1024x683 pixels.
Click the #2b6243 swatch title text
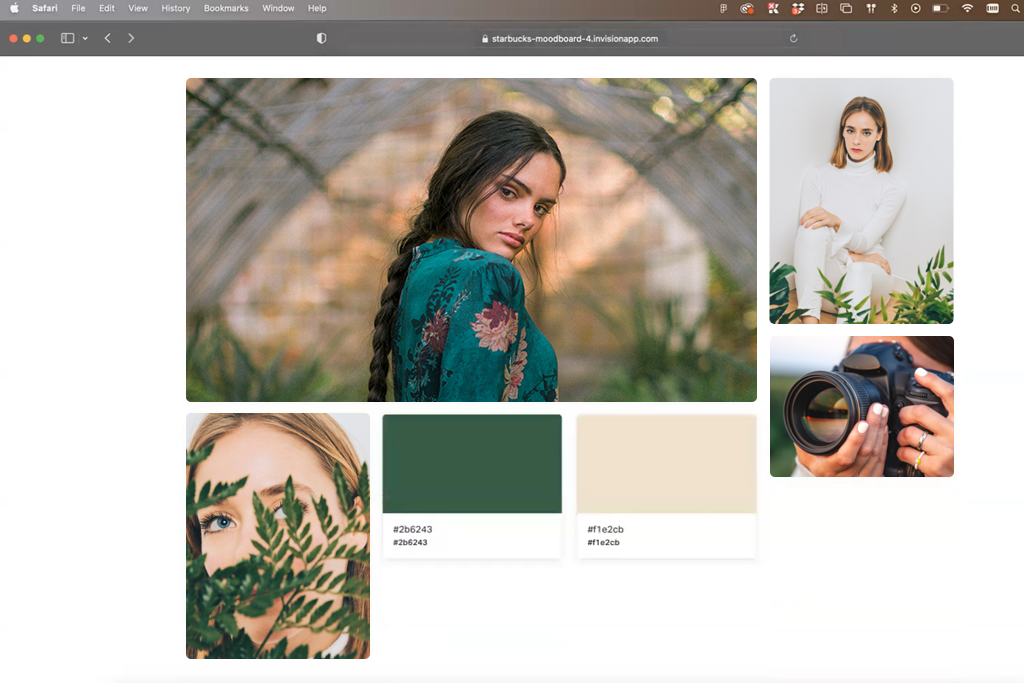413,529
